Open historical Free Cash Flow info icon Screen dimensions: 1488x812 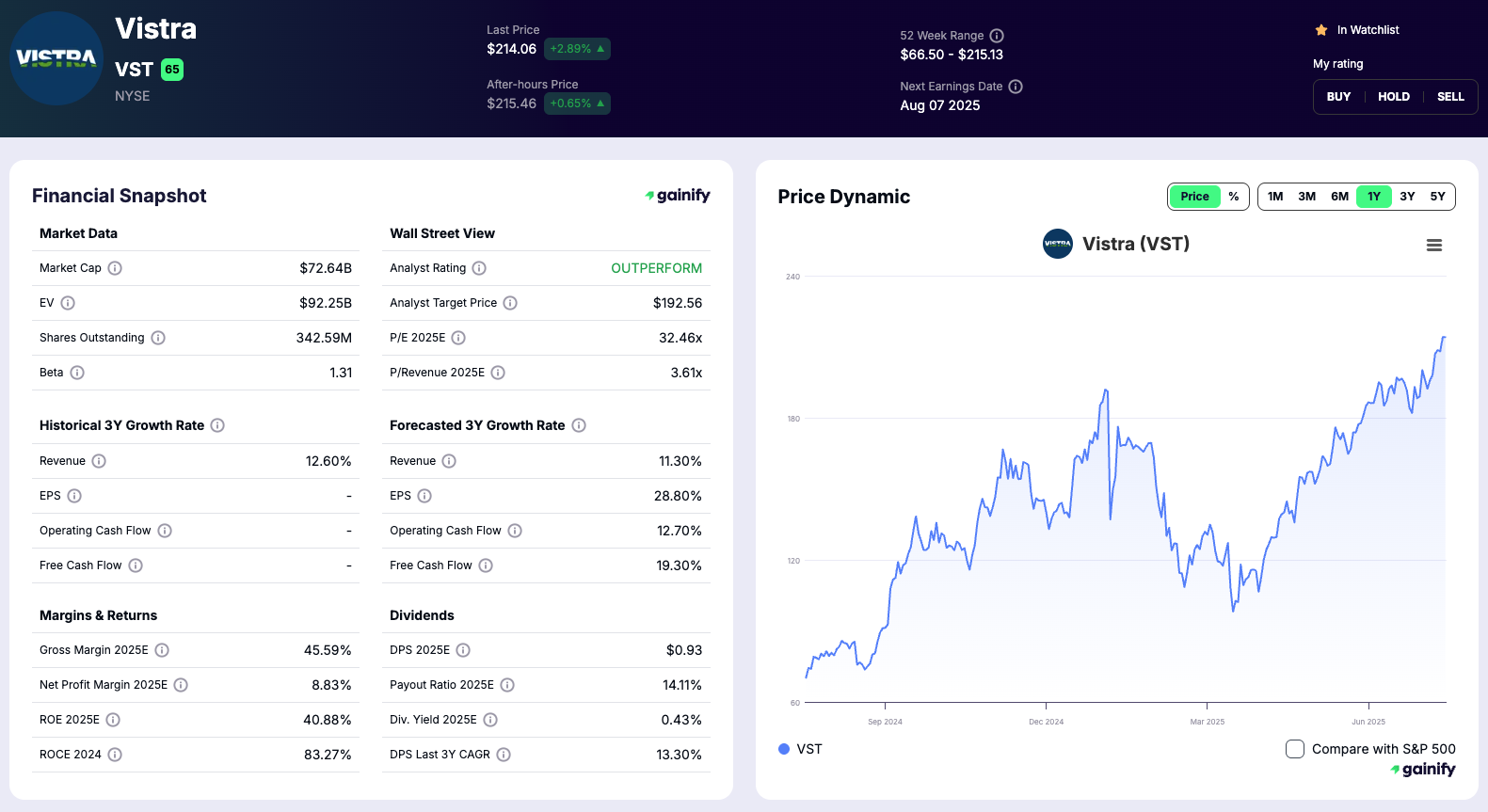pyautogui.click(x=136, y=565)
